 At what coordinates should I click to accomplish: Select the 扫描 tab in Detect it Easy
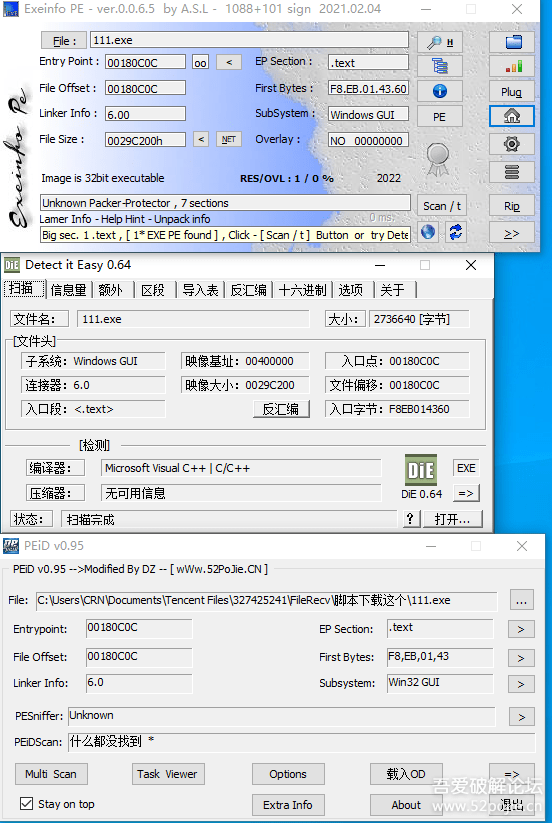point(24,289)
